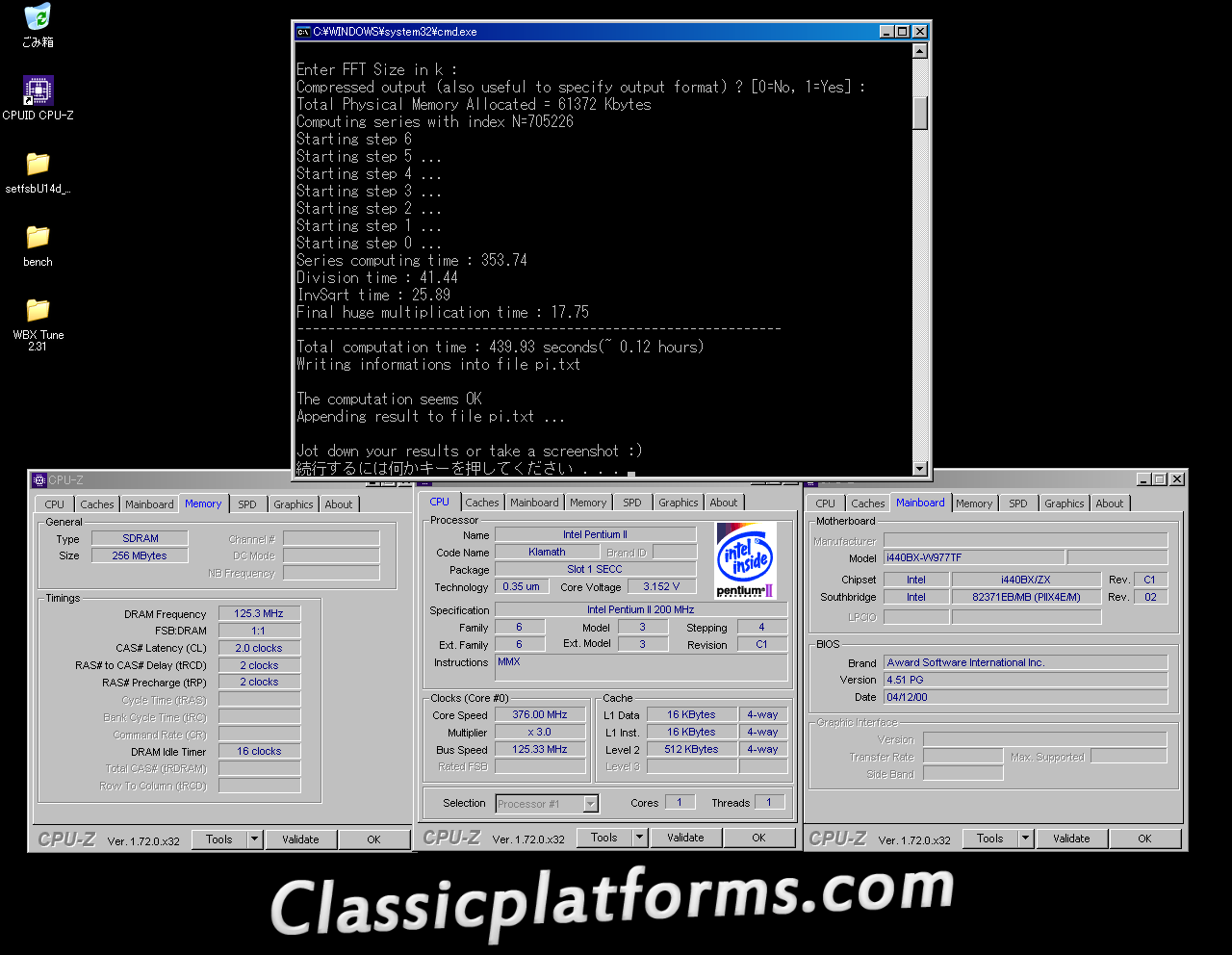The image size is (1232, 955).
Task: Select Memory tab in right CPU-Z window
Action: click(974, 503)
